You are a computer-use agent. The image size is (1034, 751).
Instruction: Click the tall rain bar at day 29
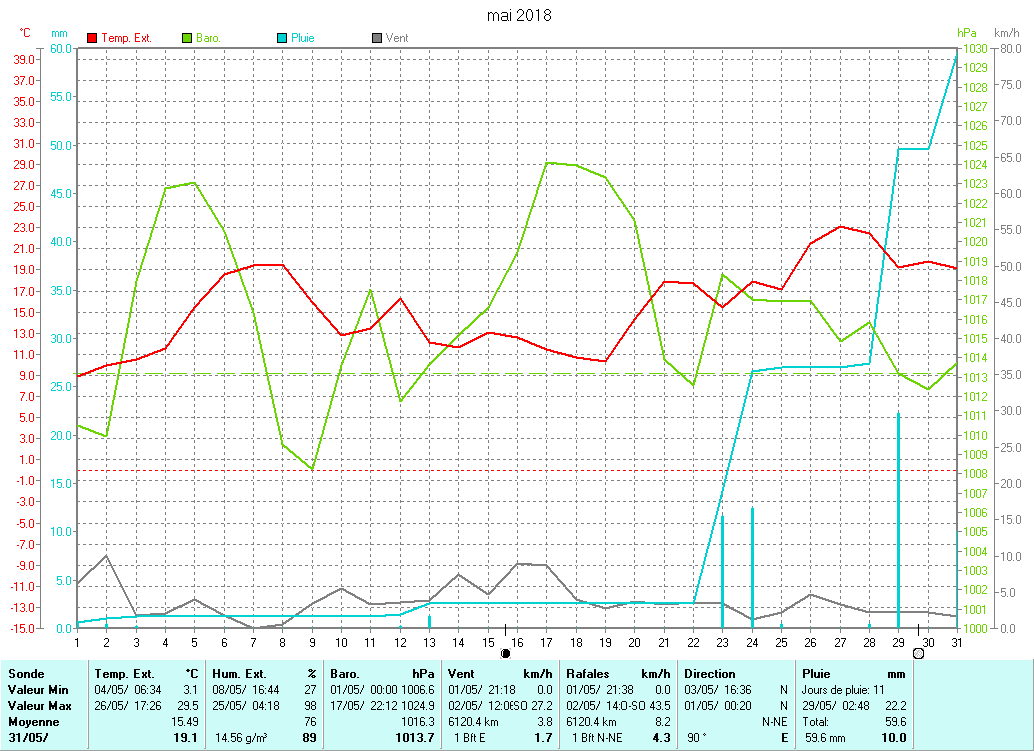pos(898,520)
